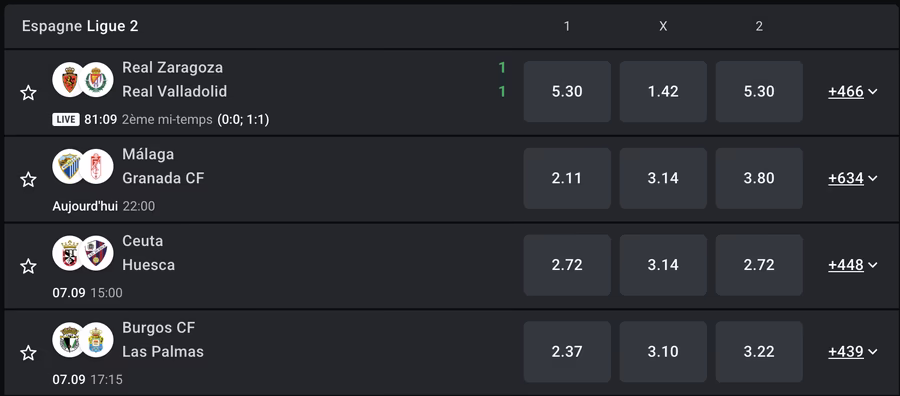
Task: Star the Ceuta vs Huesca match
Action: point(28,266)
